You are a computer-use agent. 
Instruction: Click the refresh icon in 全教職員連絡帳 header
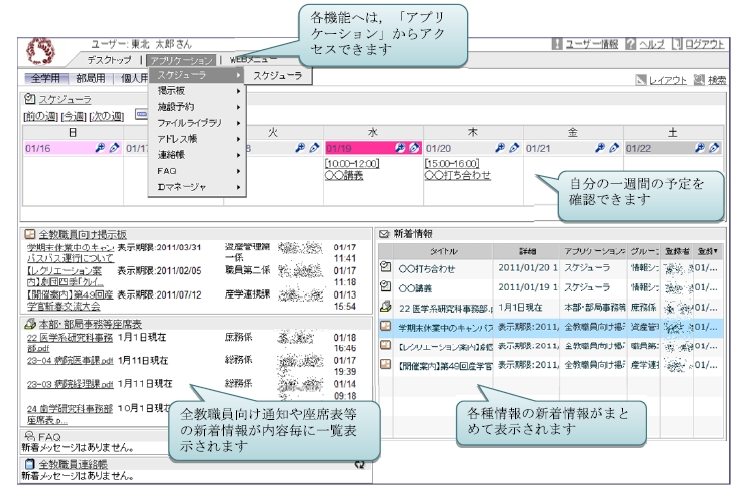(360, 465)
